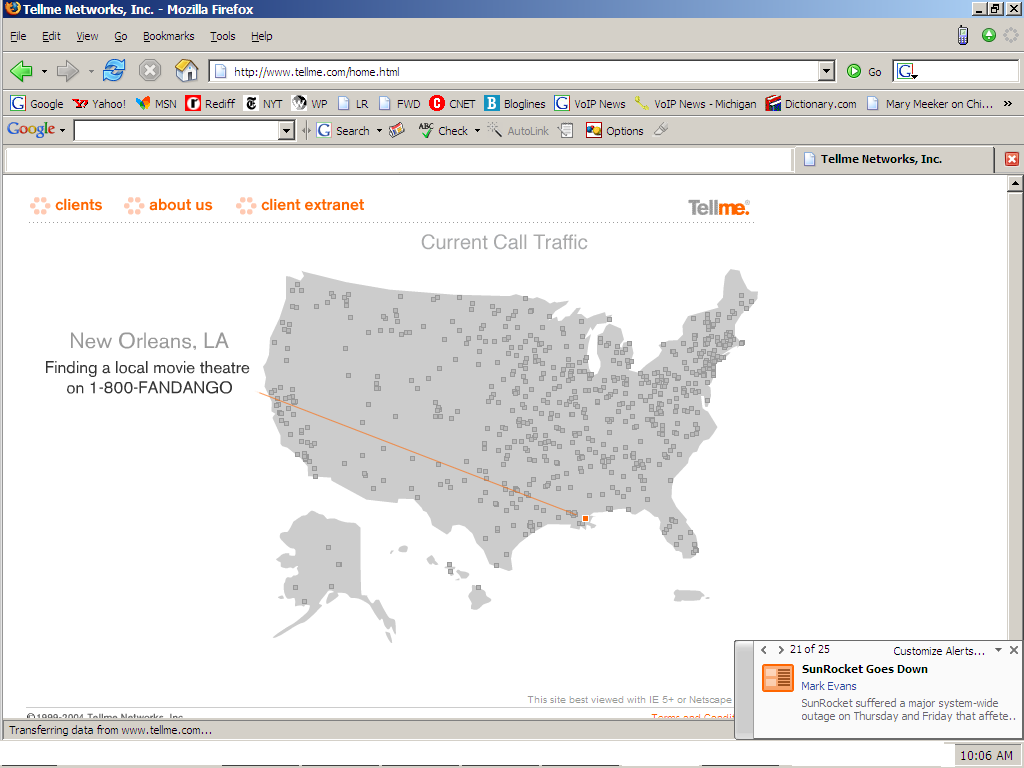The width and height of the screenshot is (1024, 768).
Task: Click the green Back arrow button
Action: (x=21, y=71)
